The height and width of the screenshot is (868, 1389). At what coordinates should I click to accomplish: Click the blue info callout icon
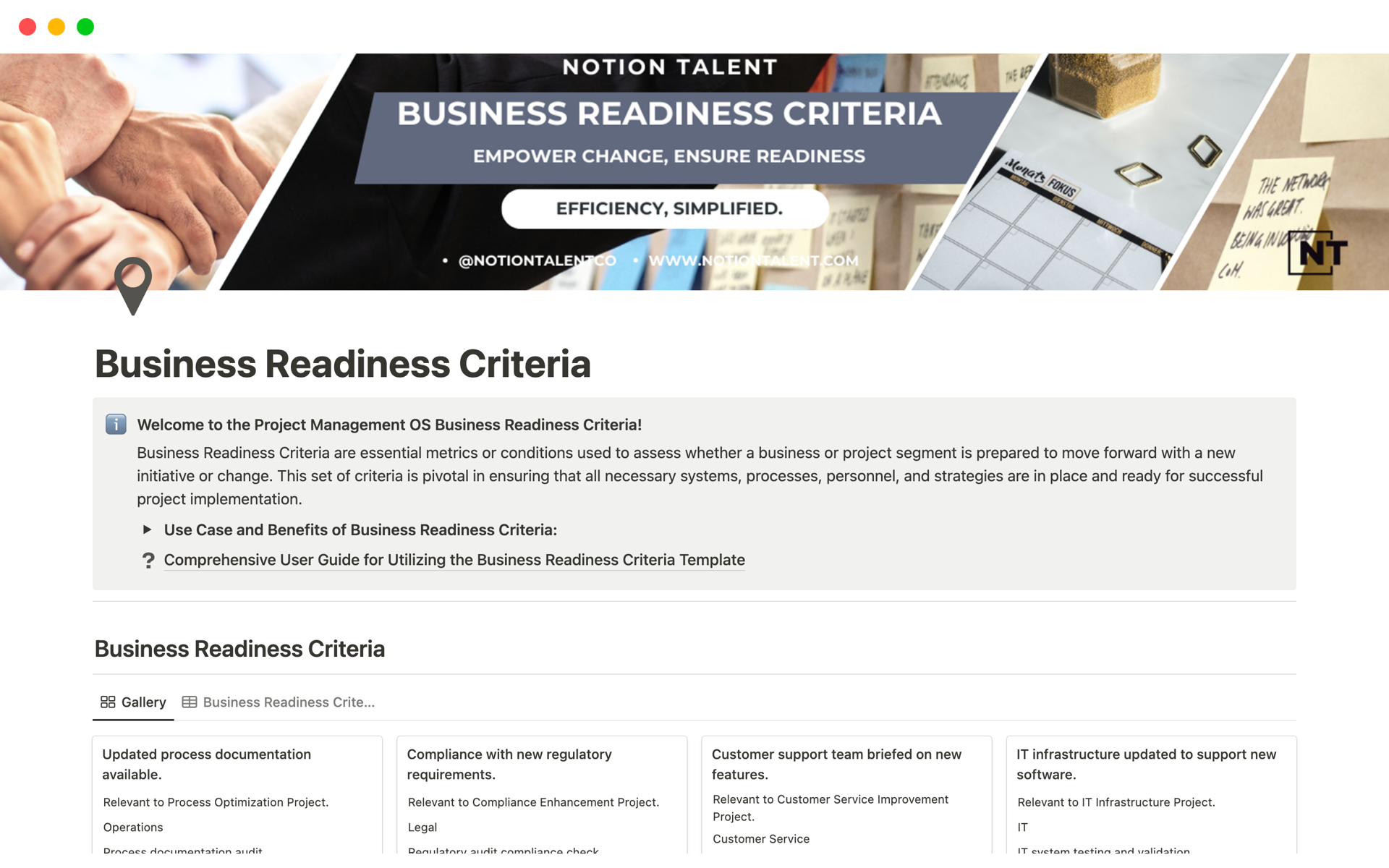116,424
